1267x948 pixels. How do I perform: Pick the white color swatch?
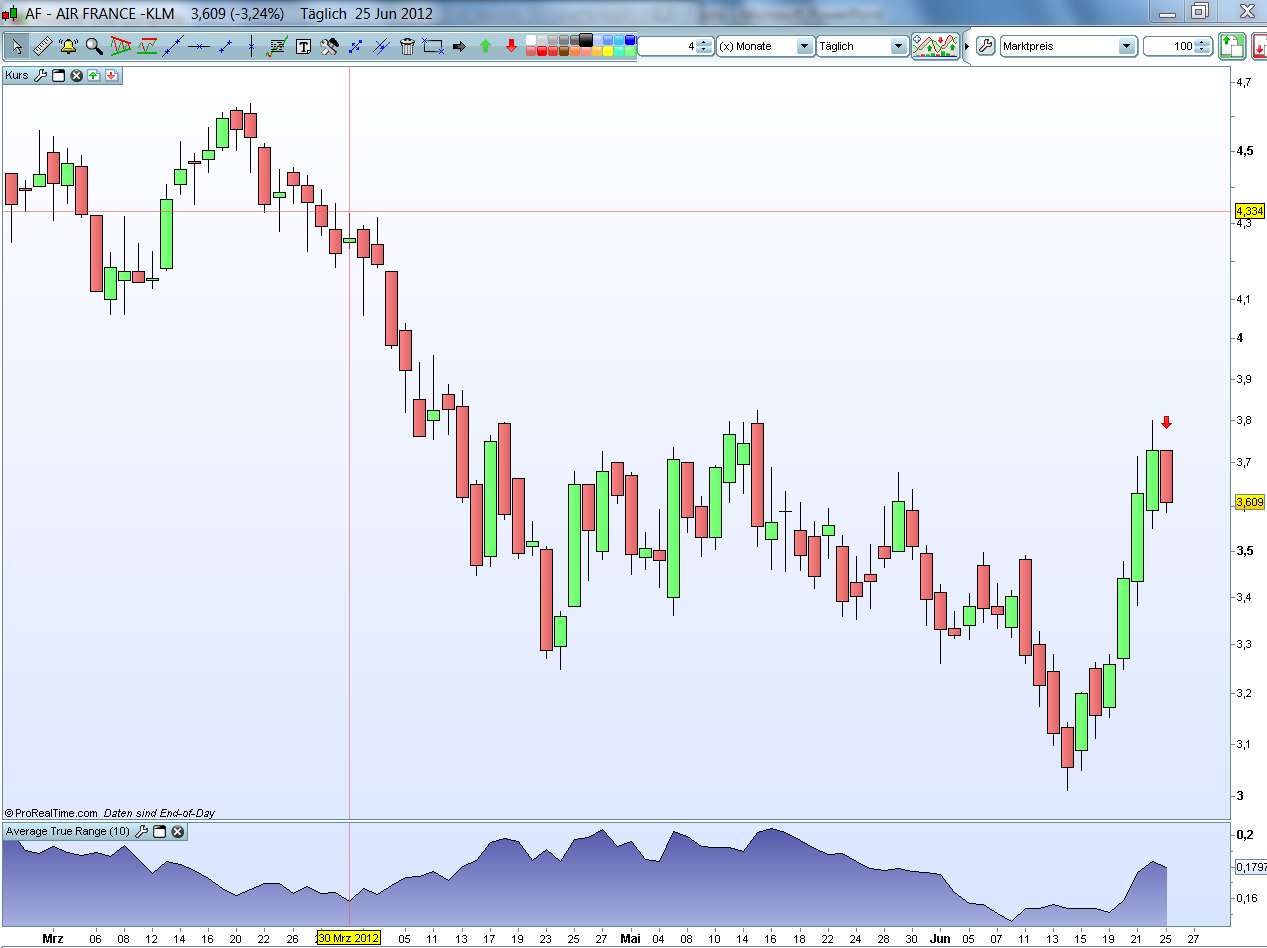[x=530, y=40]
